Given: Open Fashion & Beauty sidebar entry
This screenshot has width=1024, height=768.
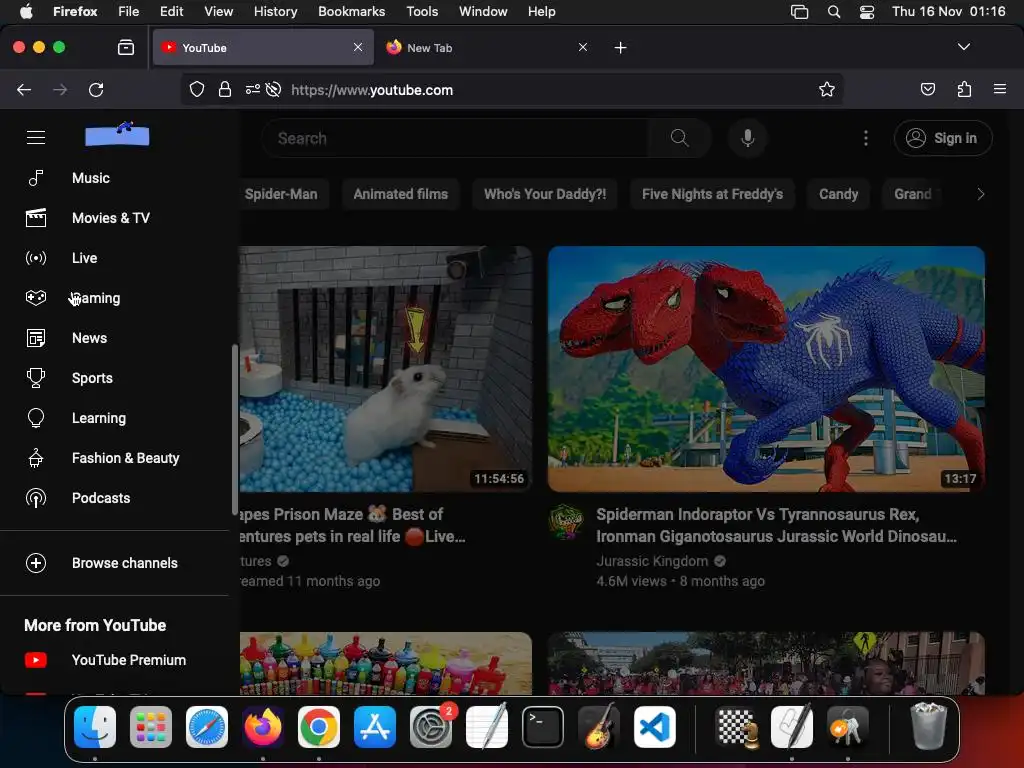Looking at the screenshot, I should [125, 458].
